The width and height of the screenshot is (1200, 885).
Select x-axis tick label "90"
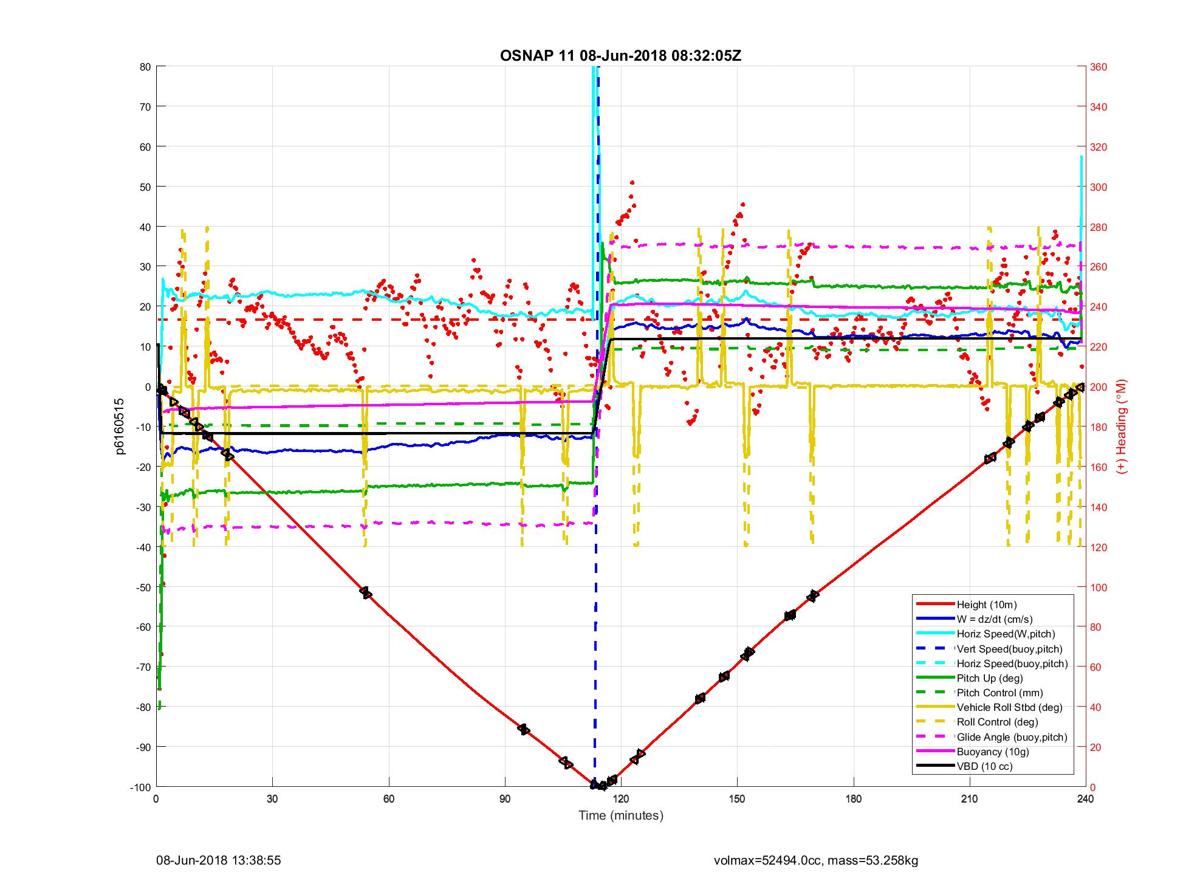505,799
